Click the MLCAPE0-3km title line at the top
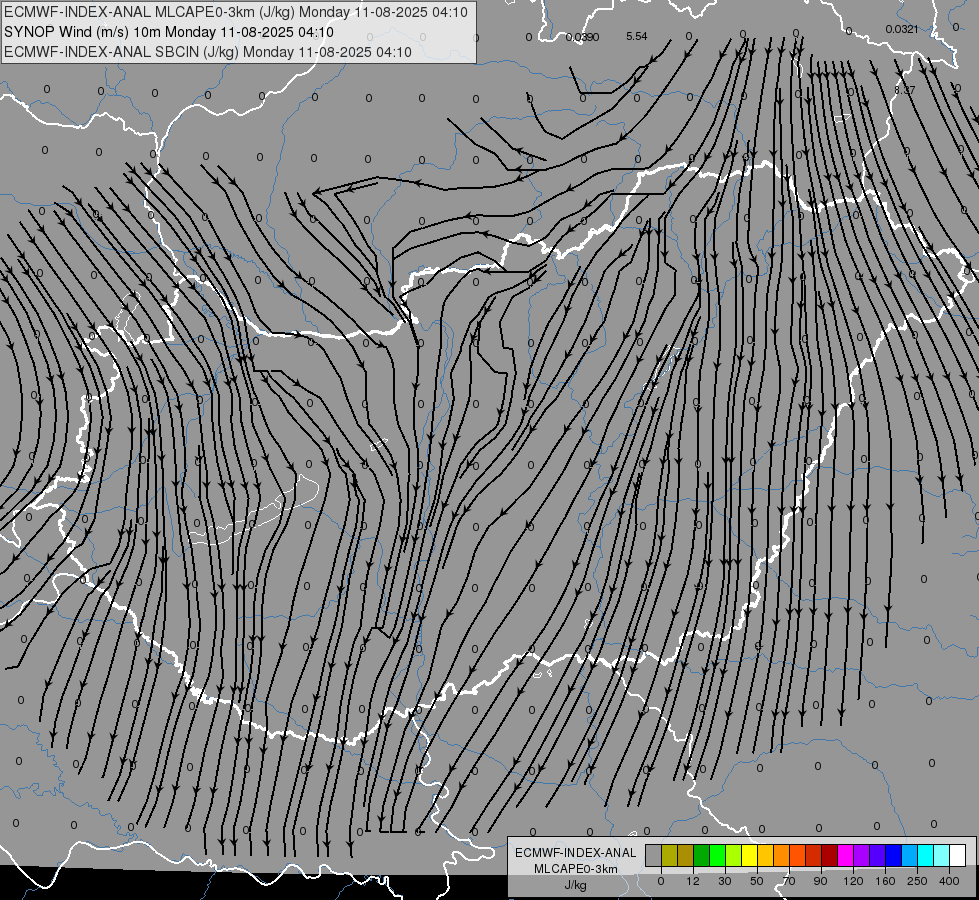The width and height of the screenshot is (979, 900). 236,12
